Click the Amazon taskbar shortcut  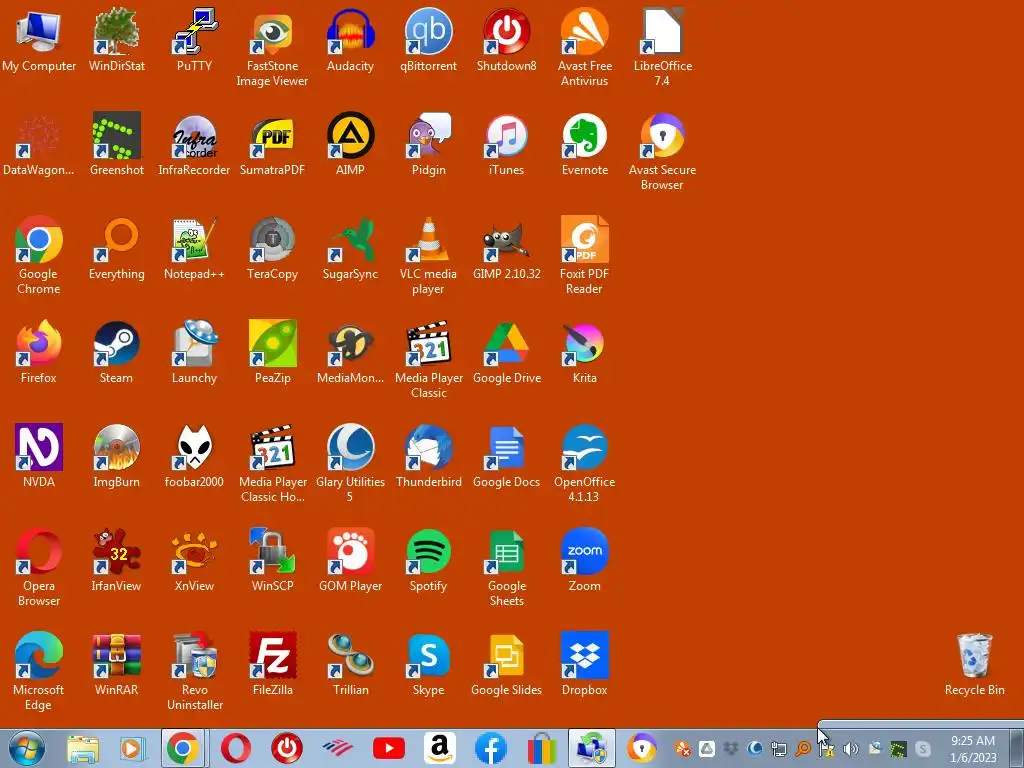pos(440,748)
